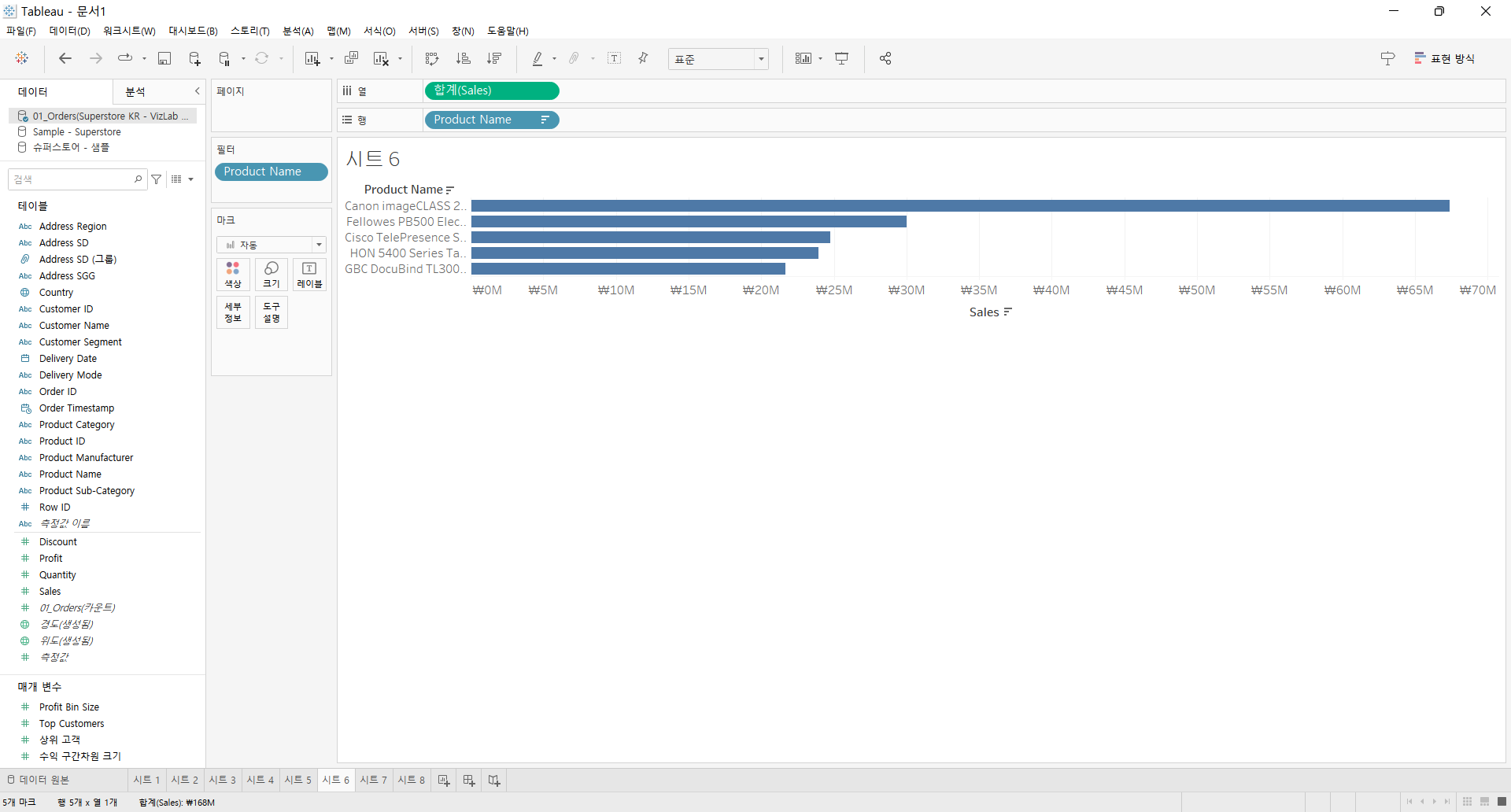Screen dimensions: 1511x812
Task: Open dropdown arrow beside new worksheet icon
Action: pyautogui.click(x=331, y=58)
